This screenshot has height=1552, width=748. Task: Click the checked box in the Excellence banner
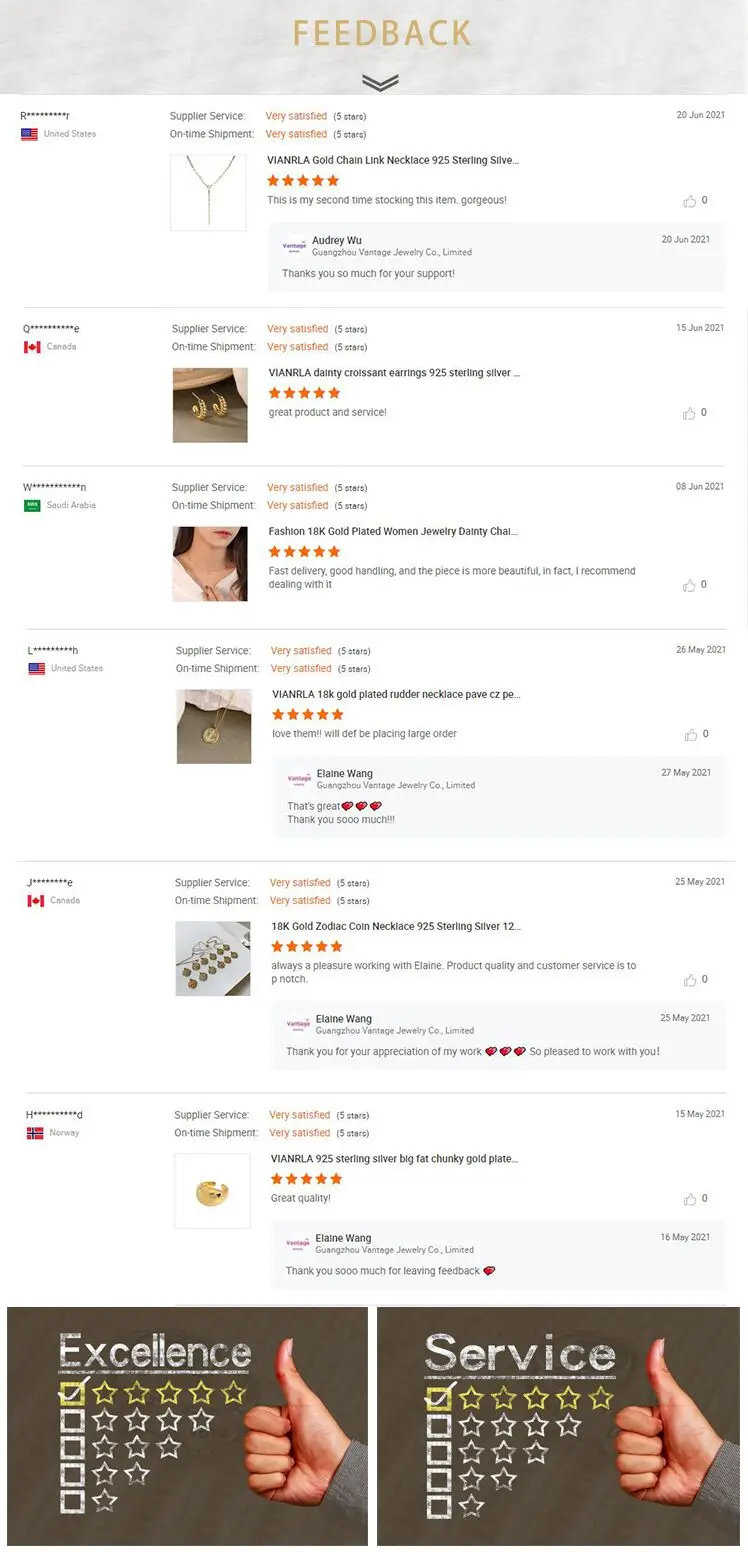coord(72,1391)
